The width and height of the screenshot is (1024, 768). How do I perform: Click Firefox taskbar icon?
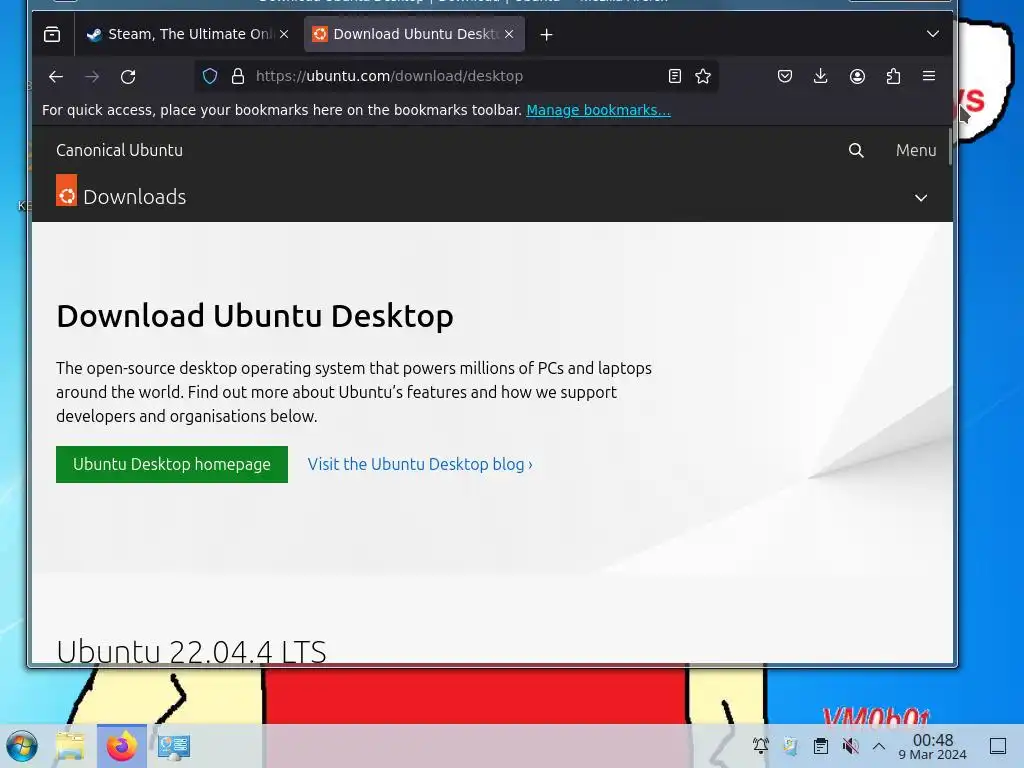(121, 746)
